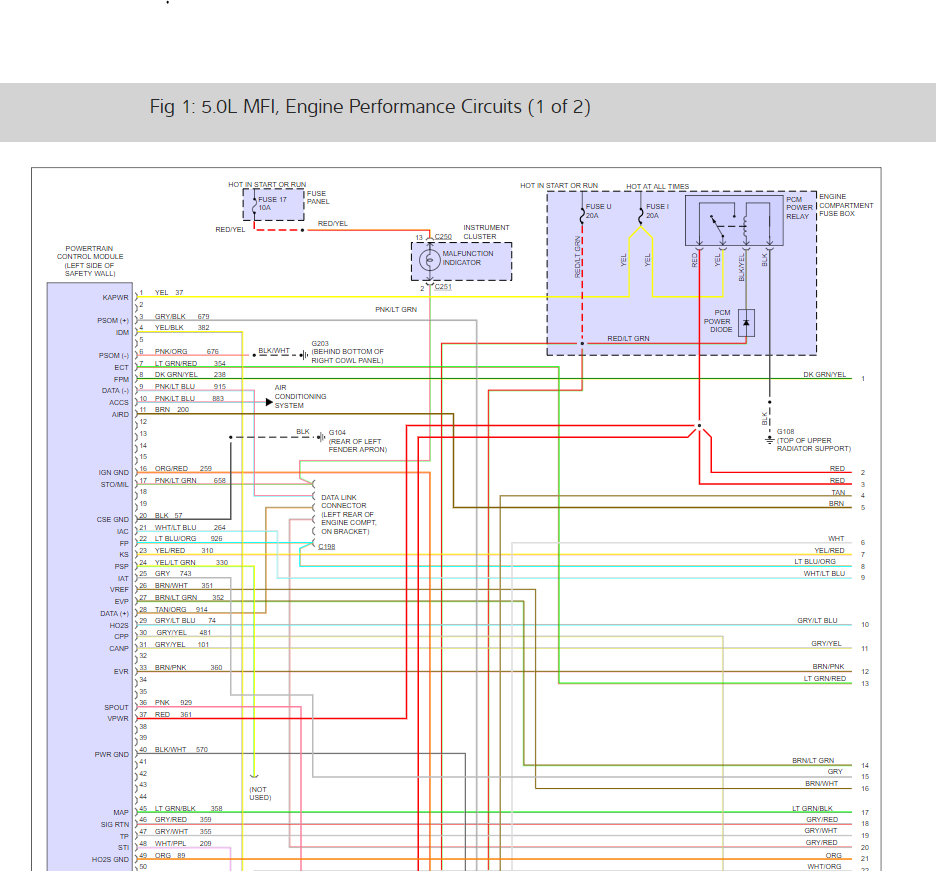Click the 'RED 361' wire label
Screen dimensions: 936x891
tap(173, 714)
